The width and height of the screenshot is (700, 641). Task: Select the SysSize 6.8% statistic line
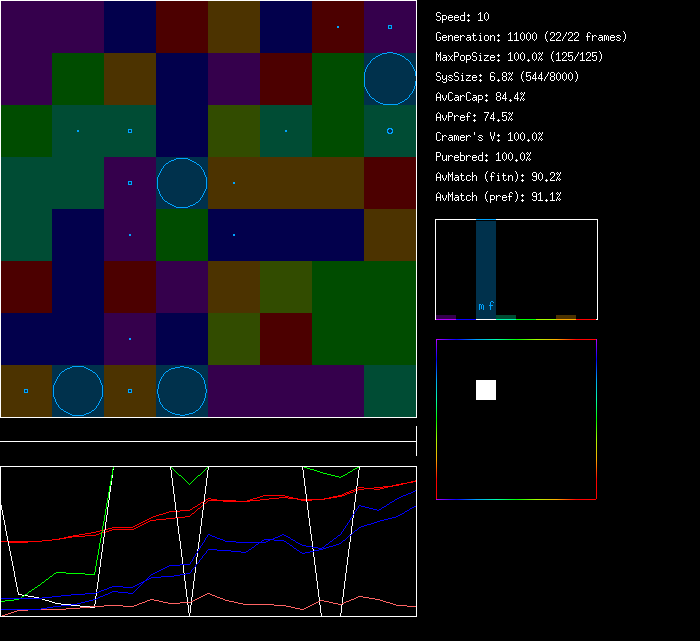(x=504, y=77)
